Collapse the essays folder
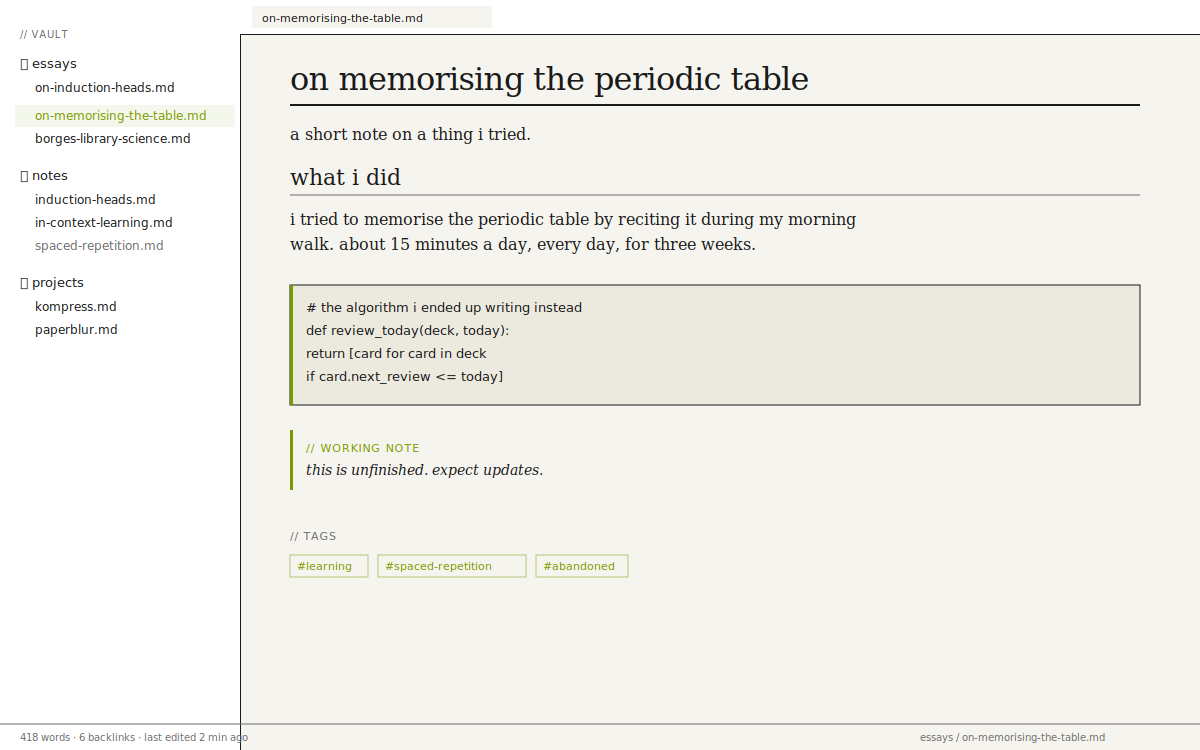Image resolution: width=1200 pixels, height=750 pixels. [x=54, y=64]
